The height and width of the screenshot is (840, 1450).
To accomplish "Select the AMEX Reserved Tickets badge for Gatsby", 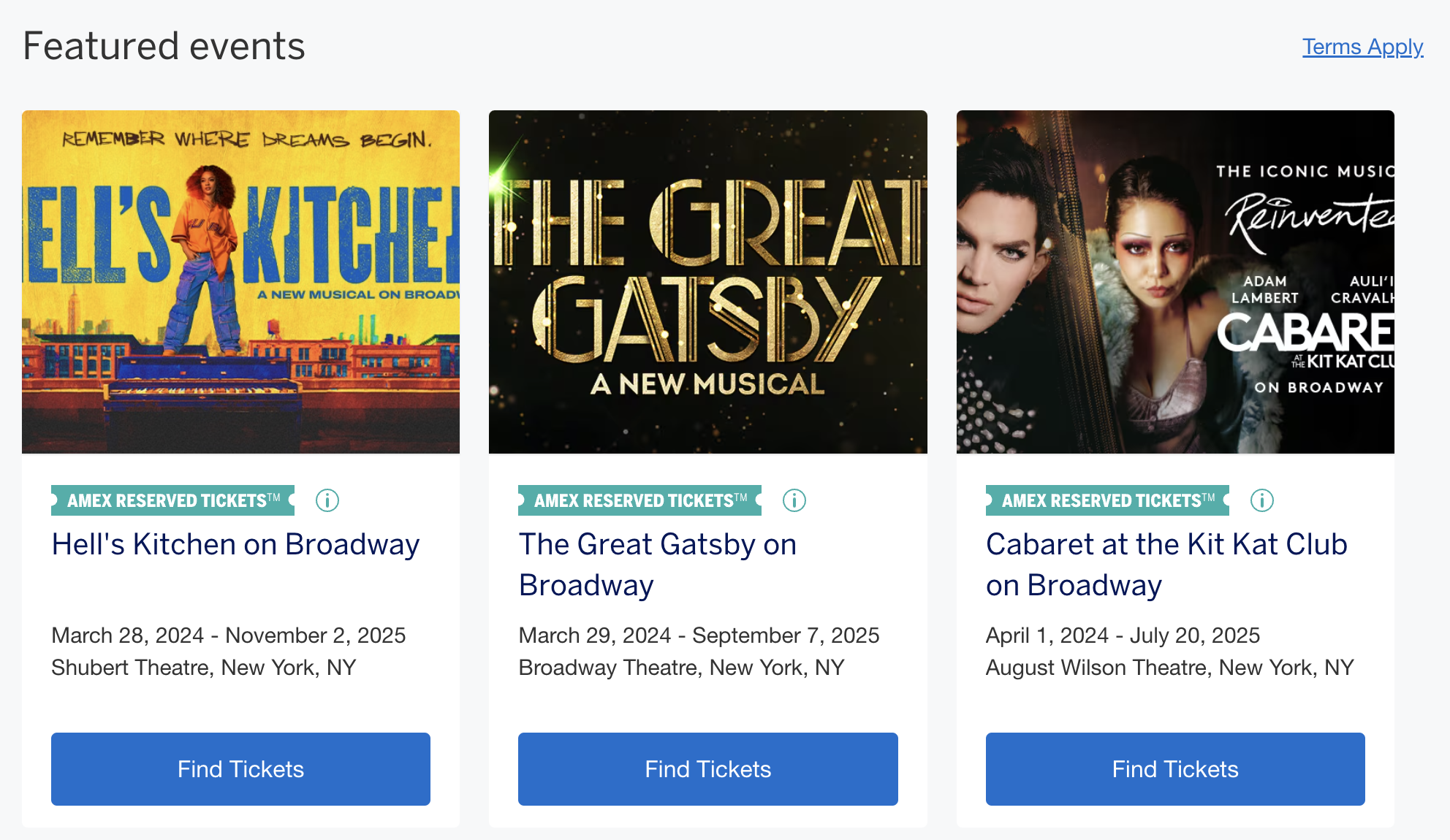I will click(x=639, y=501).
